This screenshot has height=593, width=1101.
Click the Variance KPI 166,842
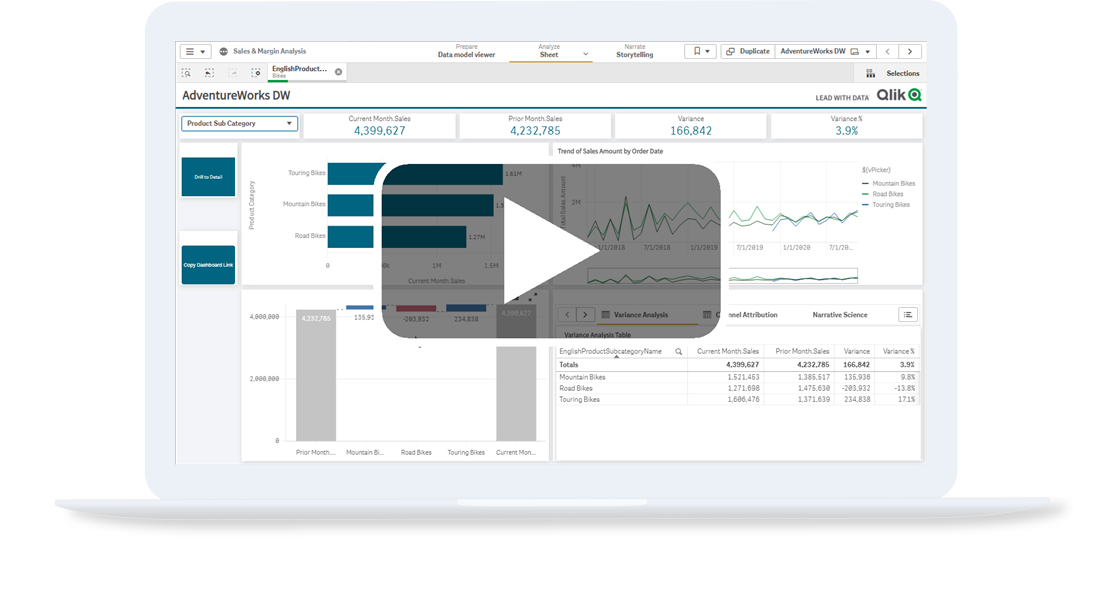tap(691, 131)
